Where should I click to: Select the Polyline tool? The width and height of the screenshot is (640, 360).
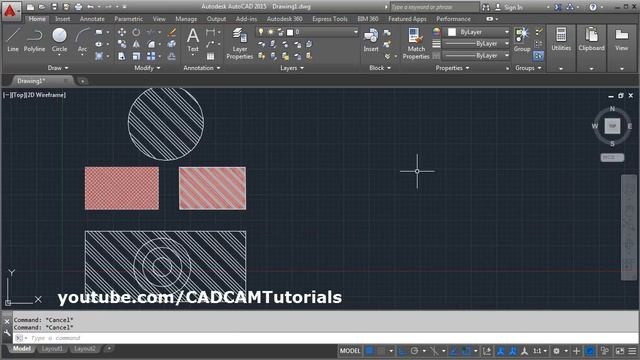click(x=34, y=40)
